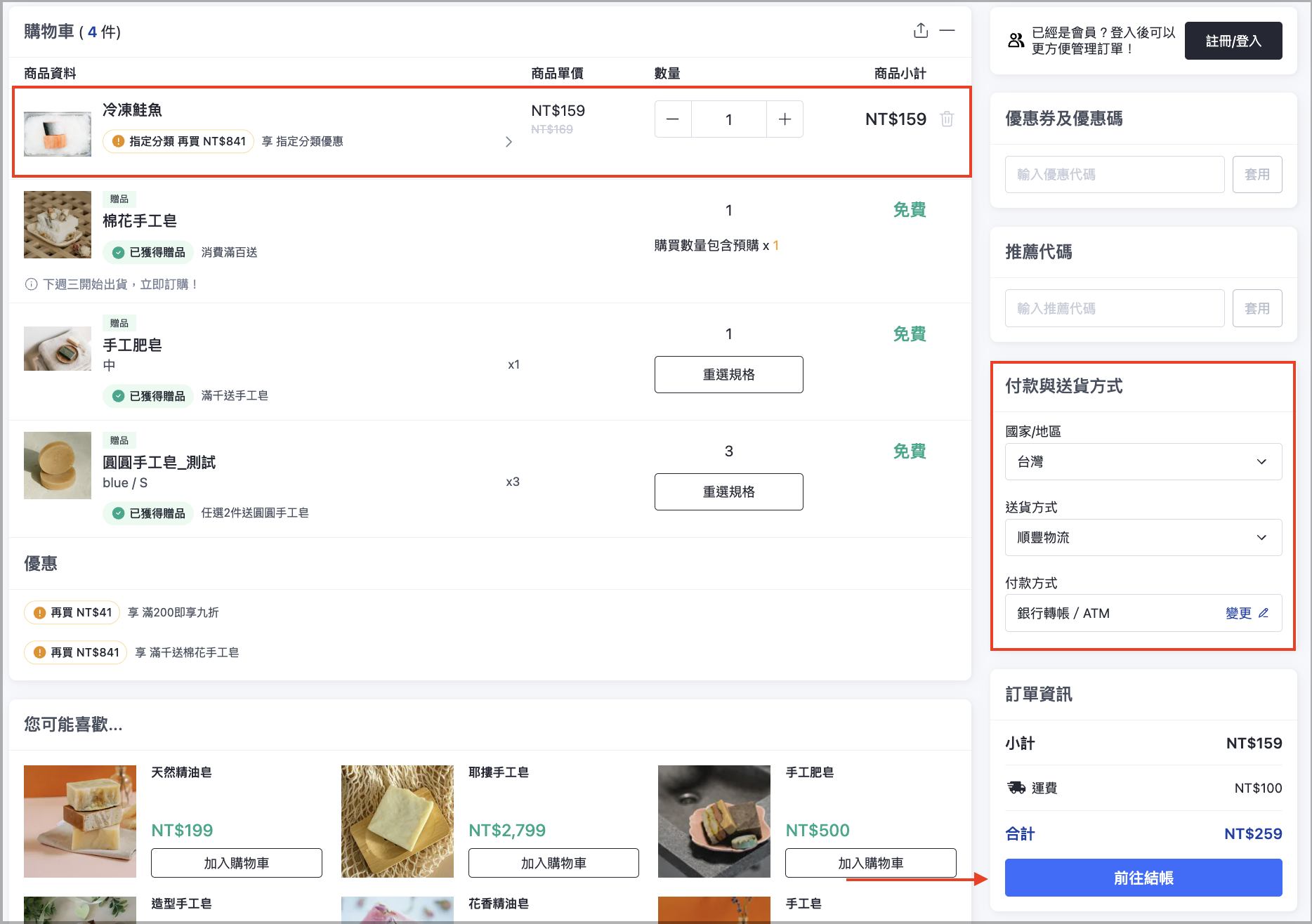
Task: Click the 銀行轉帳 / ATM payment field
Action: pyautogui.click(x=1143, y=614)
